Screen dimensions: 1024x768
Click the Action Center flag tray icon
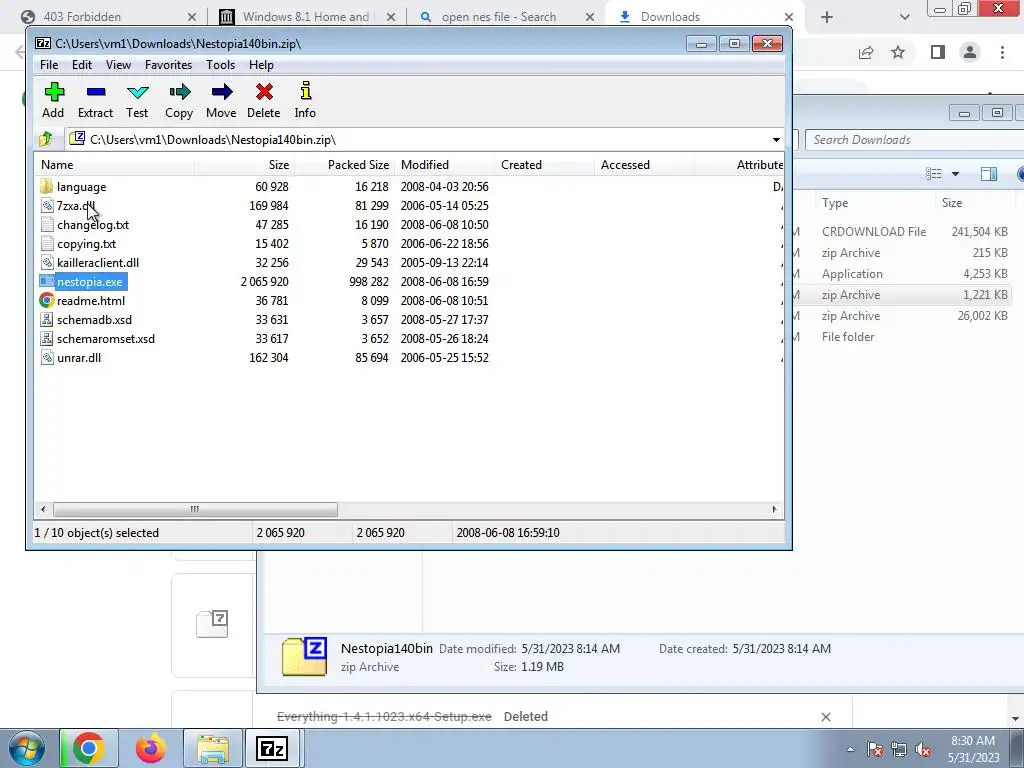(875, 749)
